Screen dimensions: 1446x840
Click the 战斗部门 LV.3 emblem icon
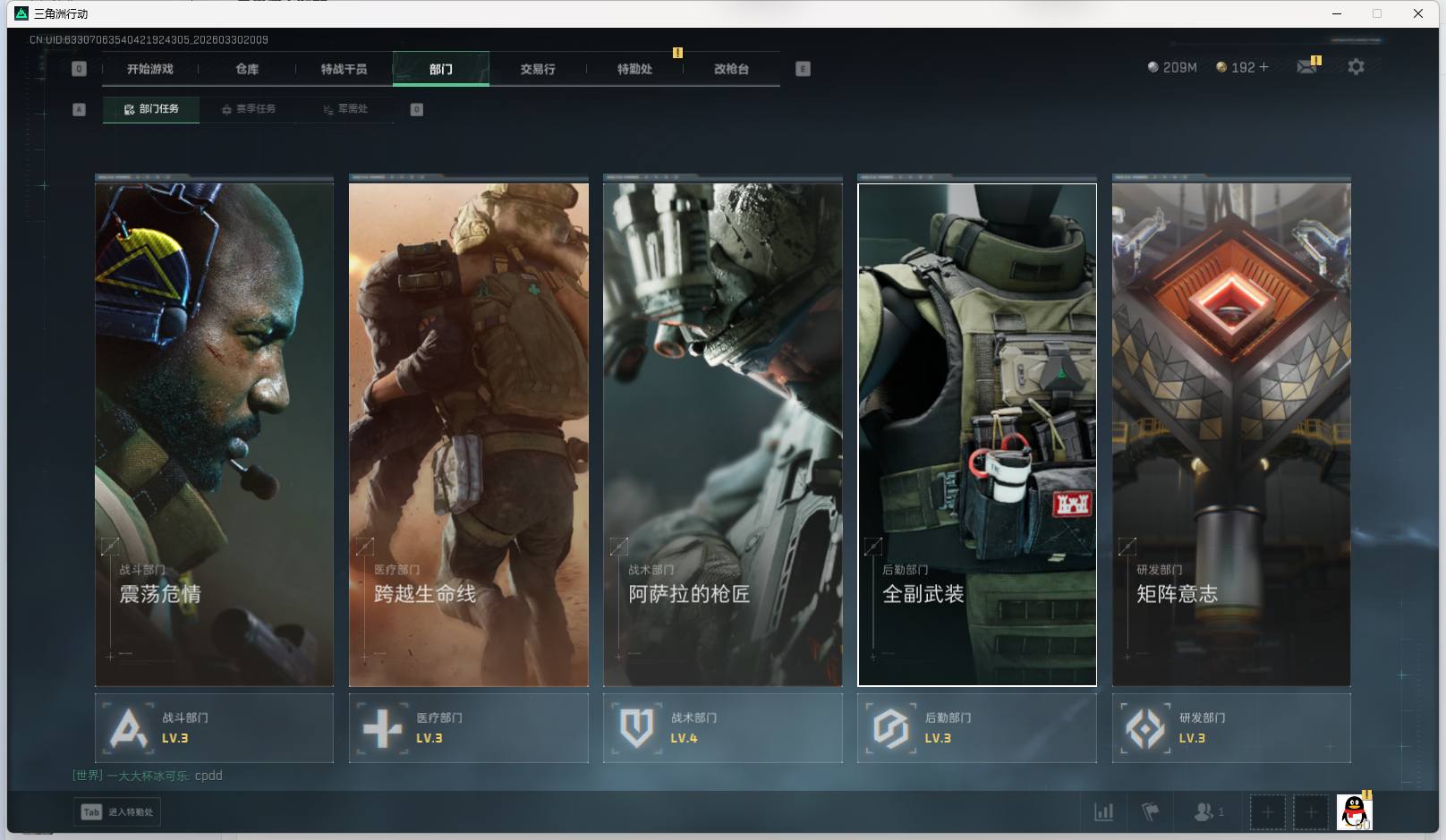(x=128, y=728)
